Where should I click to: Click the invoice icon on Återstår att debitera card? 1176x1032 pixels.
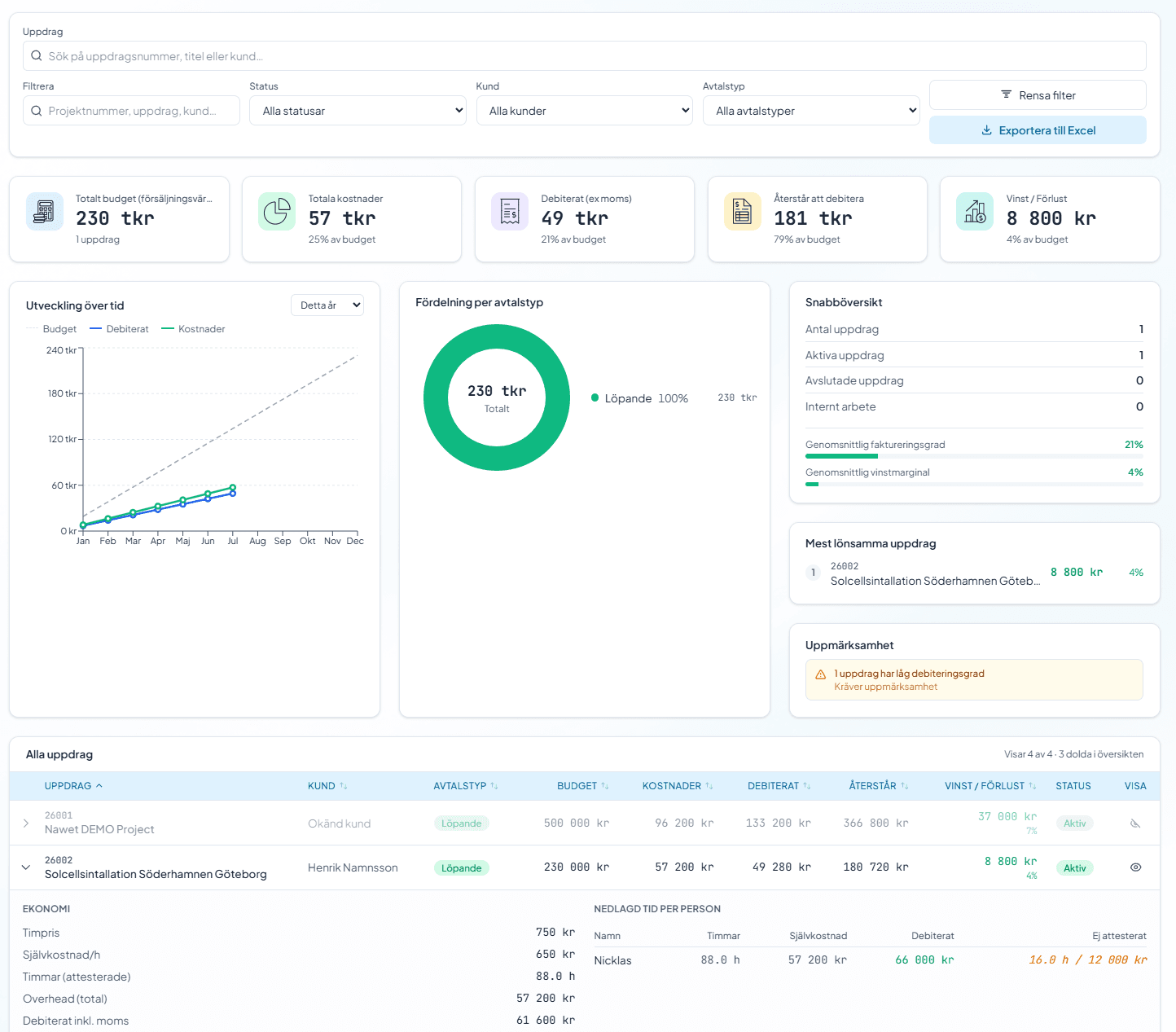point(743,212)
